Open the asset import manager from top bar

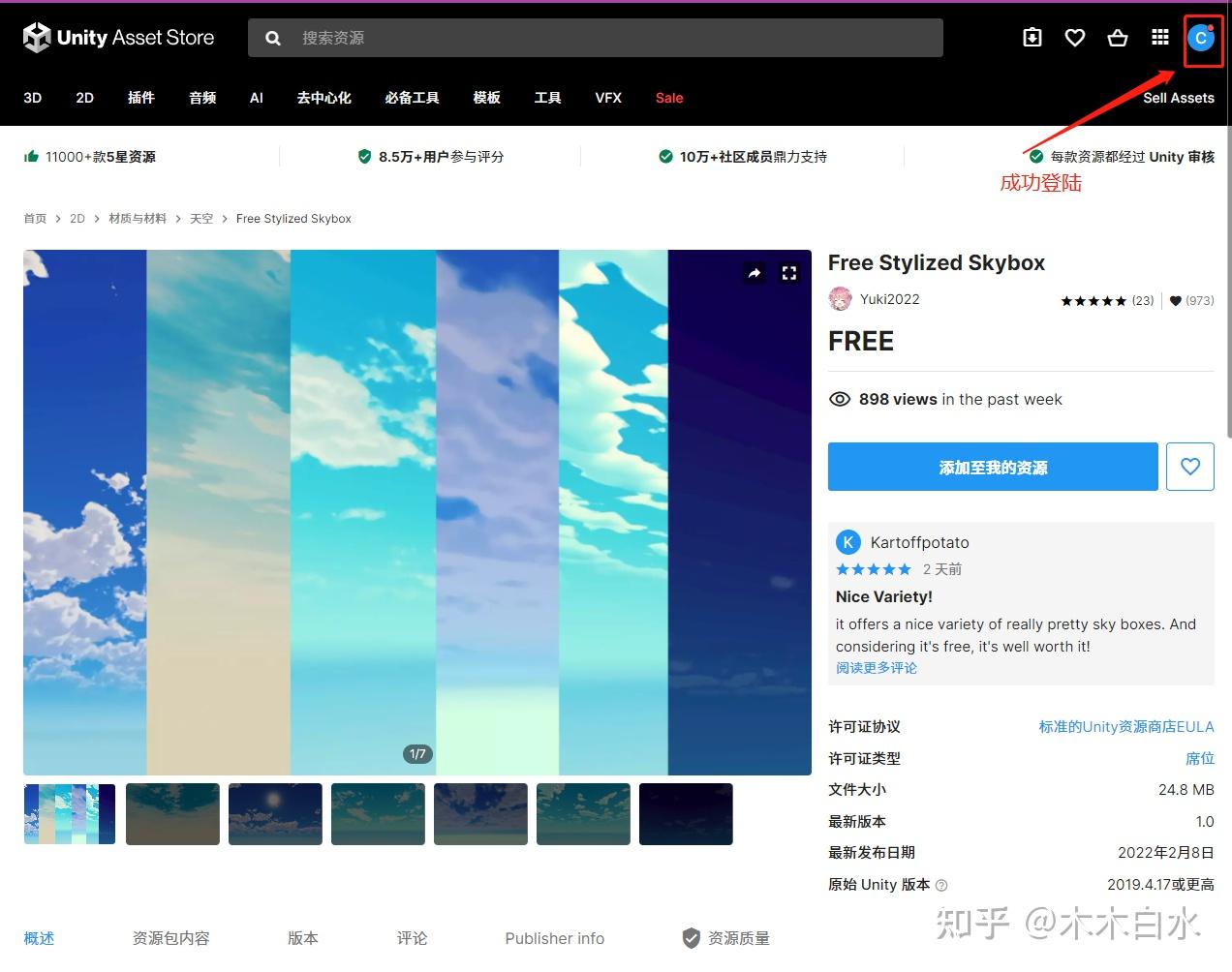(x=1032, y=37)
